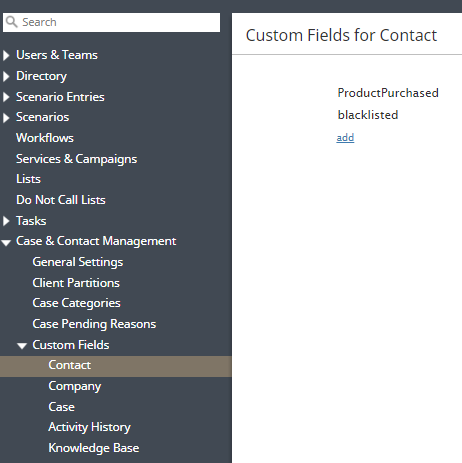Open Case Pending Reasons
462x463 pixels.
click(x=94, y=324)
